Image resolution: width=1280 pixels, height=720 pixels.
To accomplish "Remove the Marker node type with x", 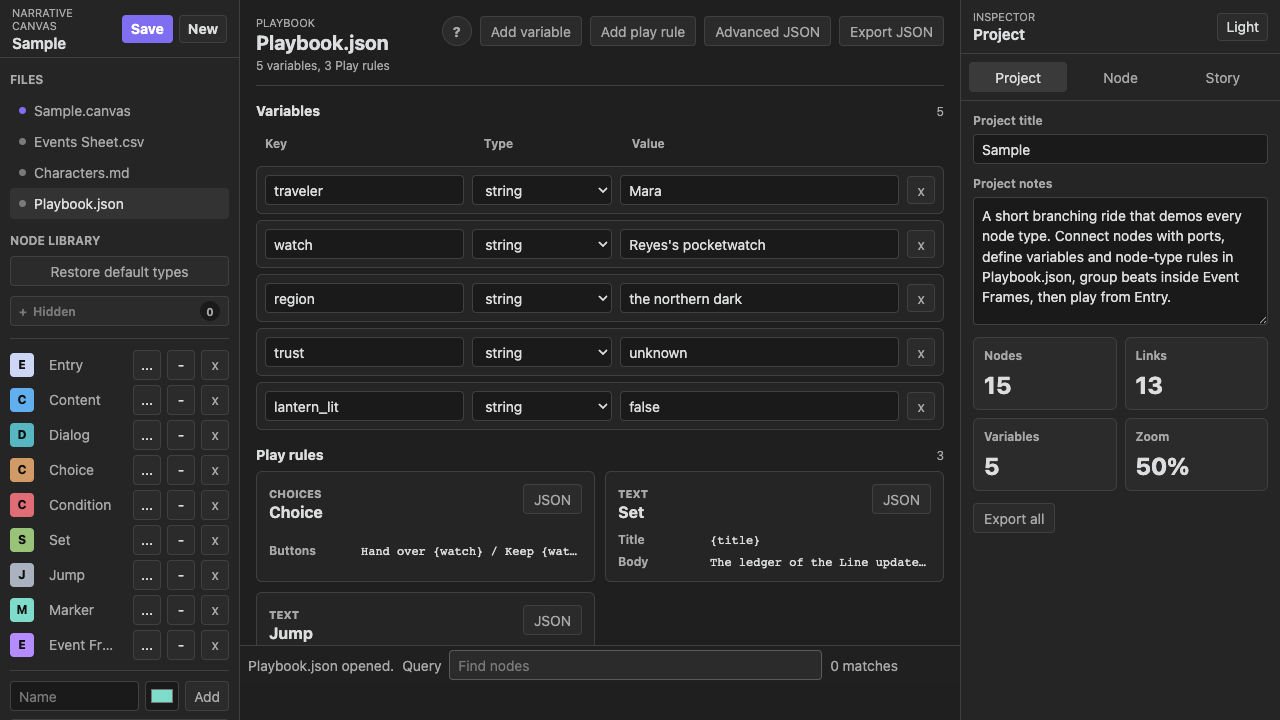I will 215,610.
